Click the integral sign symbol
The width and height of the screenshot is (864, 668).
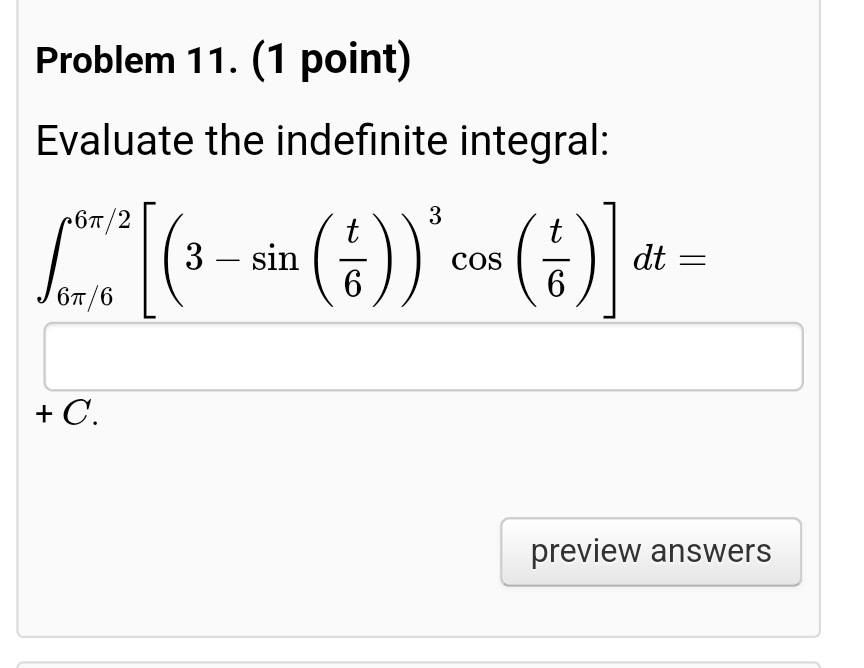coord(55,255)
